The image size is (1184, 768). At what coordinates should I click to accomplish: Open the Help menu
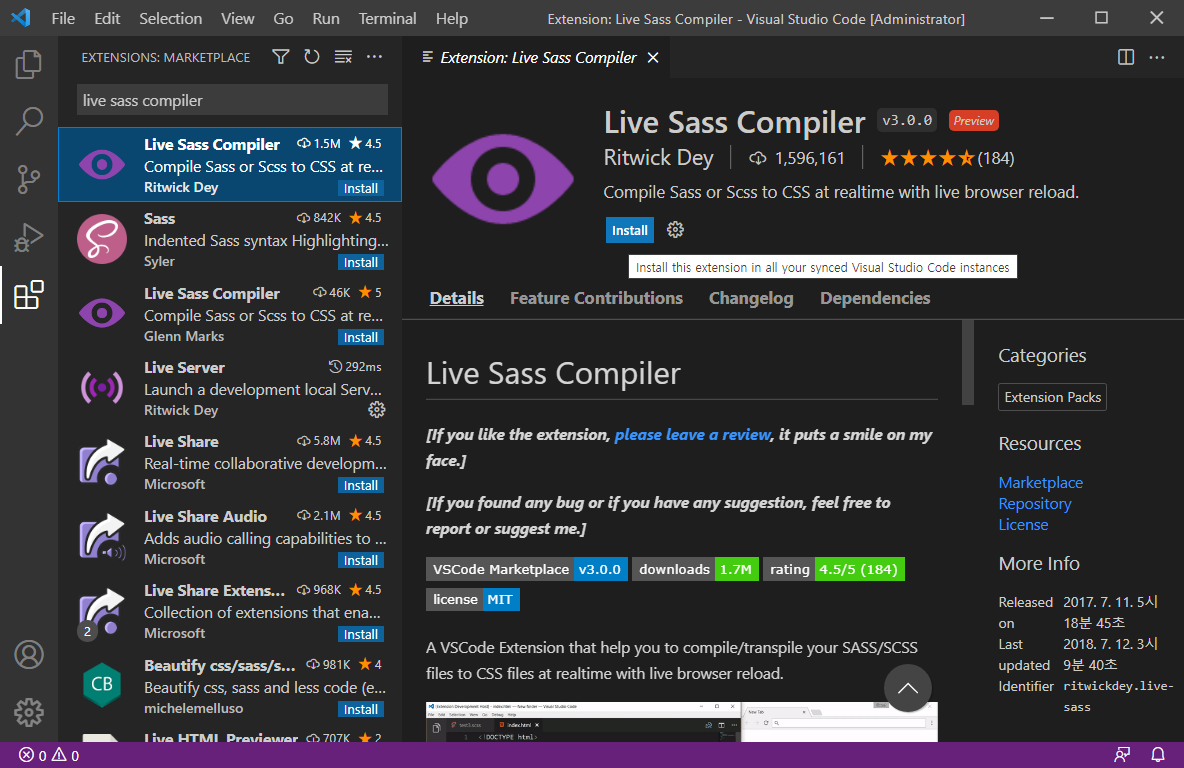452,18
